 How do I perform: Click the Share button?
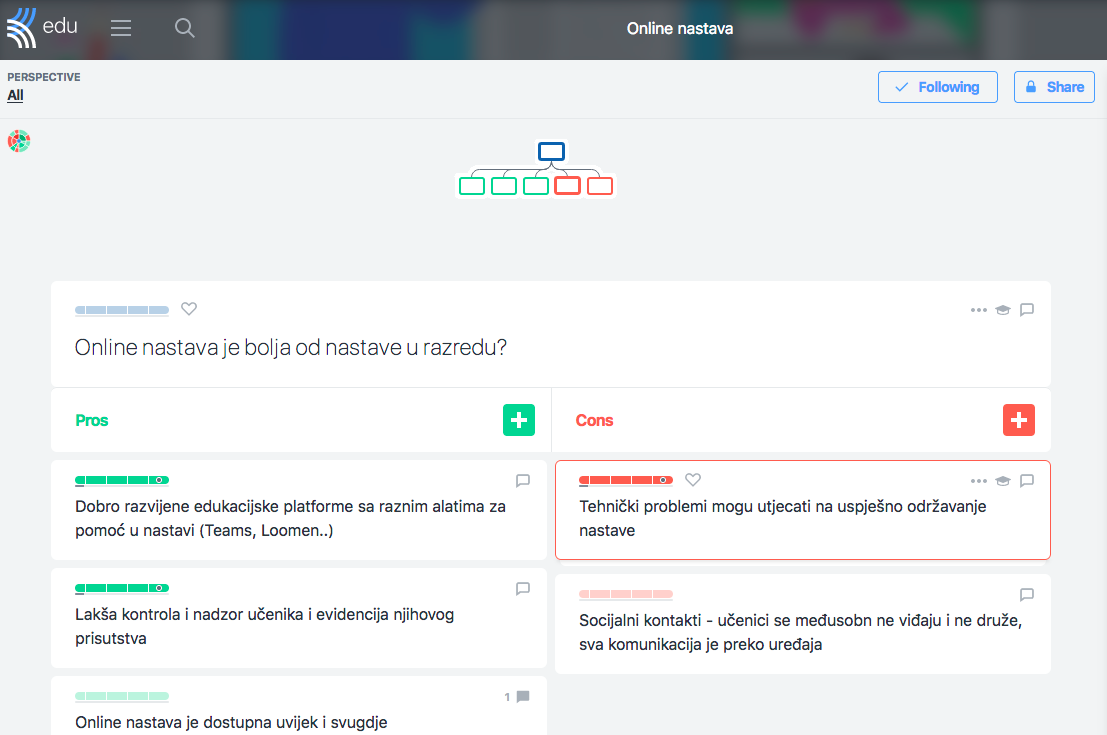pos(1053,87)
